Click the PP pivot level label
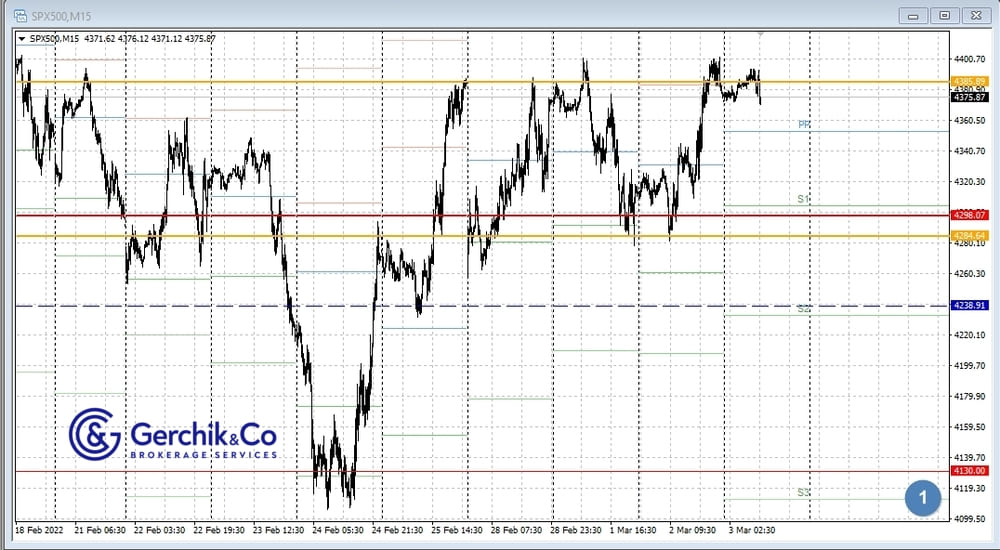The image size is (1000, 550). [x=803, y=125]
